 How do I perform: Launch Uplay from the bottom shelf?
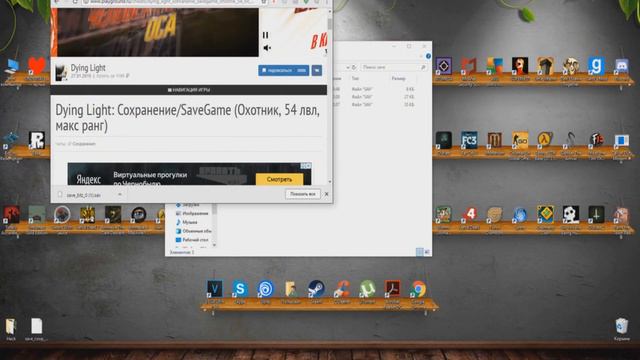(265, 289)
